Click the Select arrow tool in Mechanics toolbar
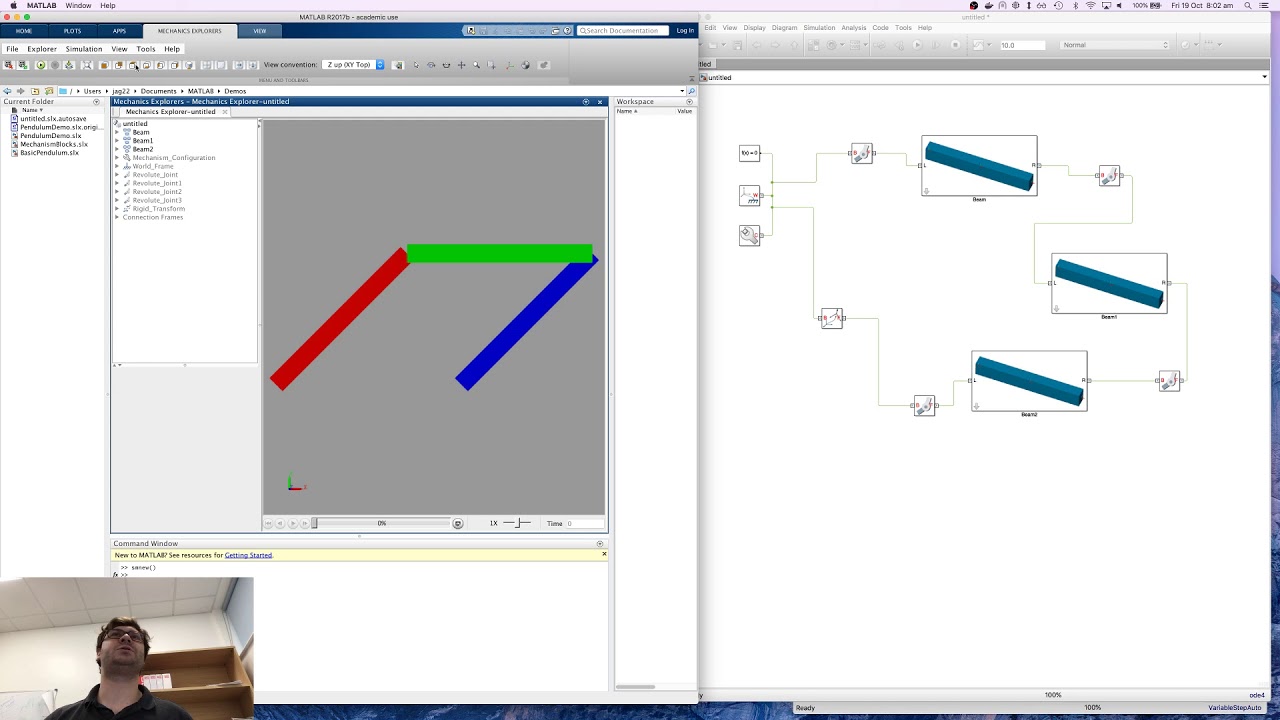This screenshot has width=1280, height=720. pyautogui.click(x=416, y=65)
